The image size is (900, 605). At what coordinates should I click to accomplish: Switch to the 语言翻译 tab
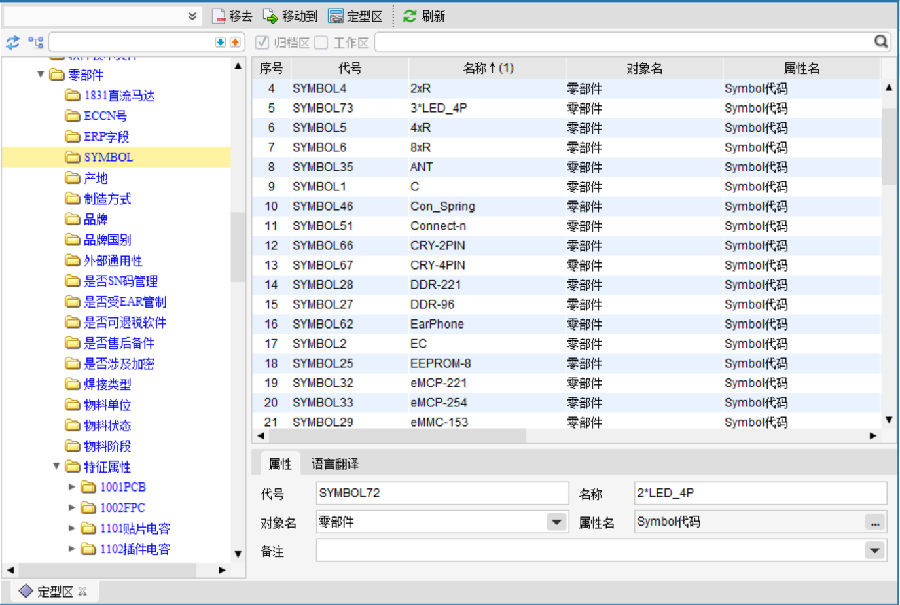335,464
